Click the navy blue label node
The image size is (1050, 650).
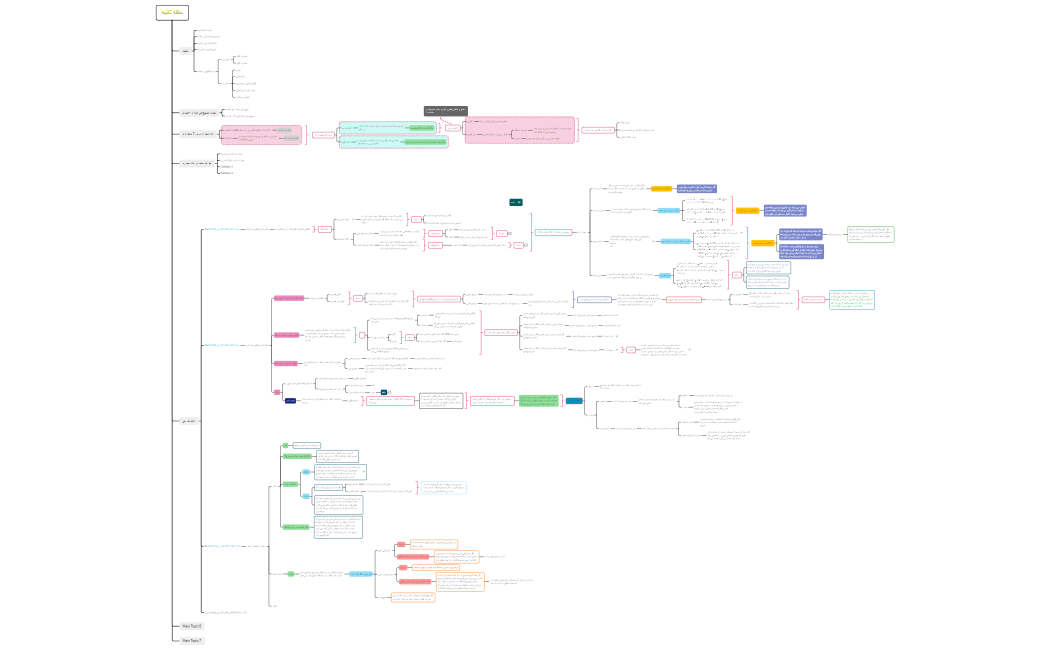coord(290,400)
